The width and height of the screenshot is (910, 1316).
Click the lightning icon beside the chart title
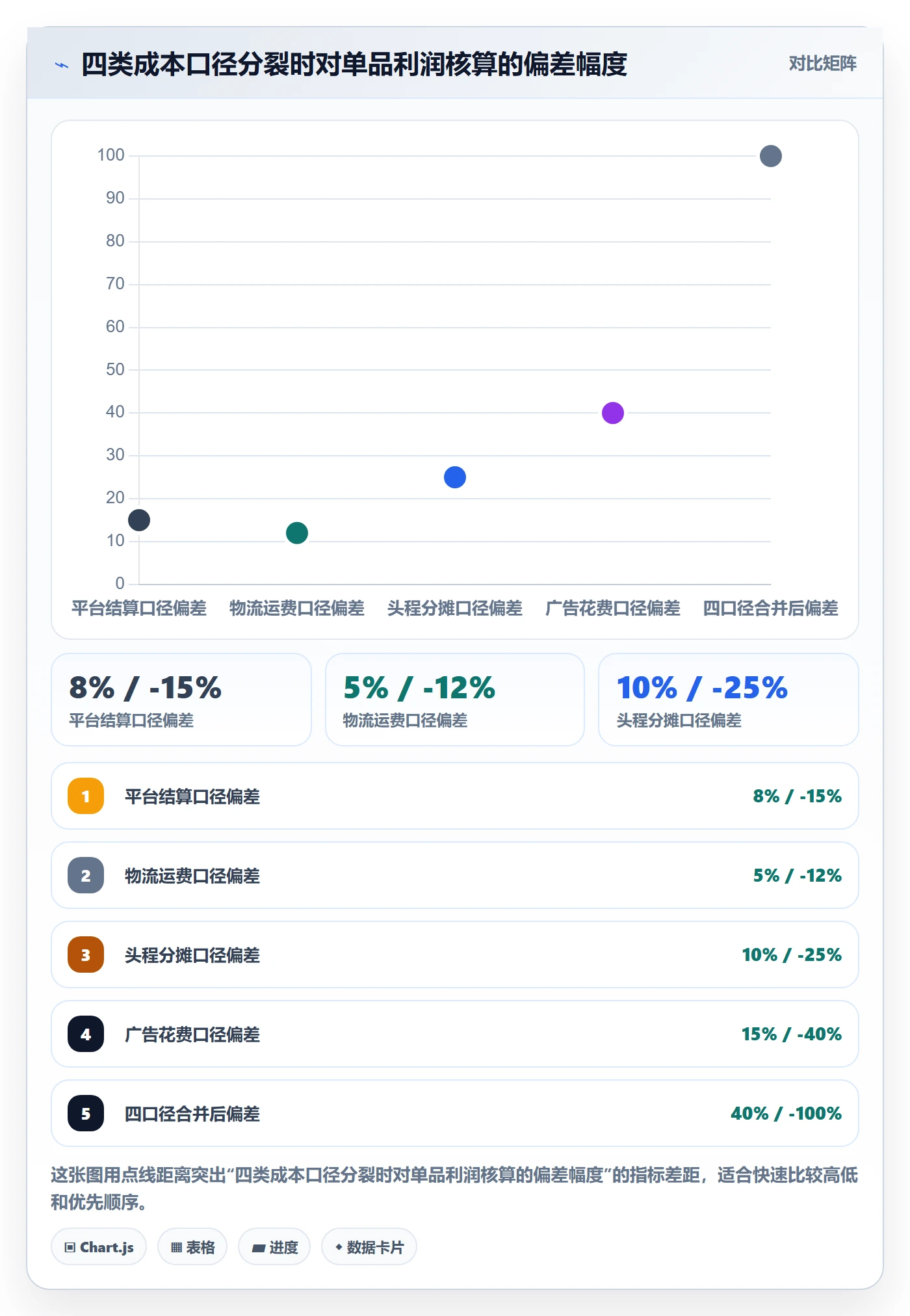point(62,65)
